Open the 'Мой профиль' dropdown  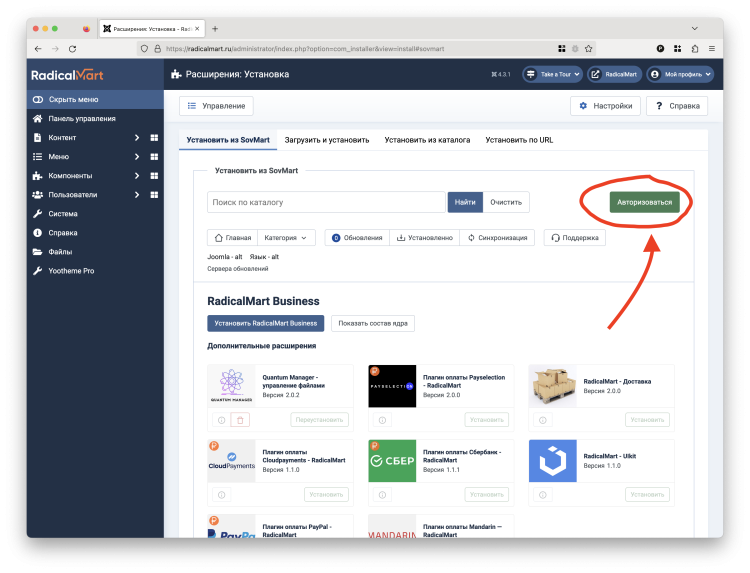pos(680,74)
